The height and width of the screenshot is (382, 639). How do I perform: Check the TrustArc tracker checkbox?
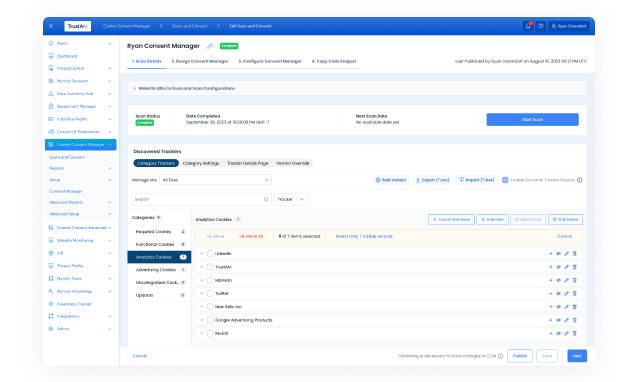210,267
